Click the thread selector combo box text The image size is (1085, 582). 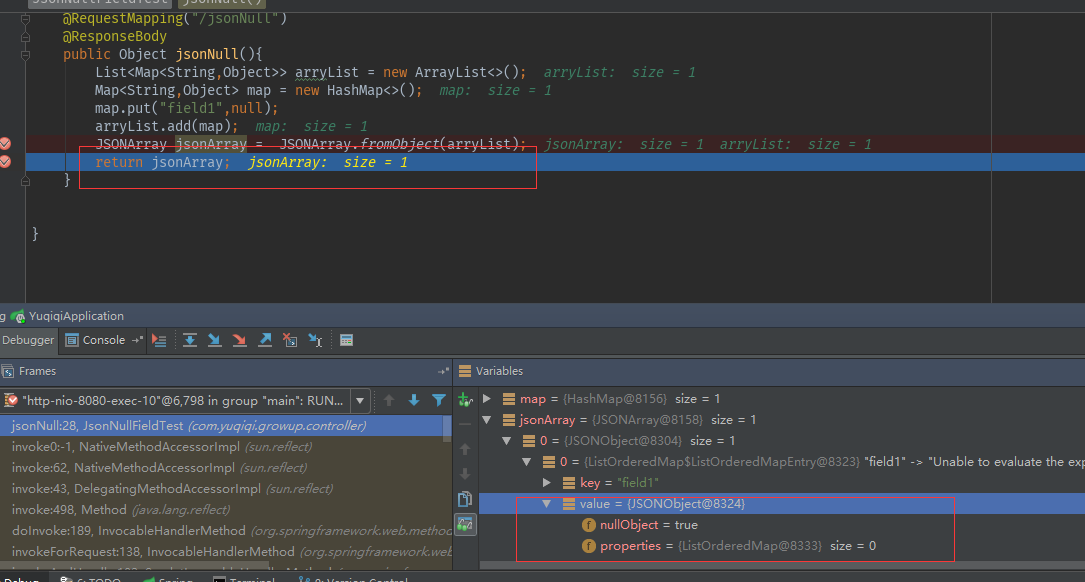(x=183, y=401)
